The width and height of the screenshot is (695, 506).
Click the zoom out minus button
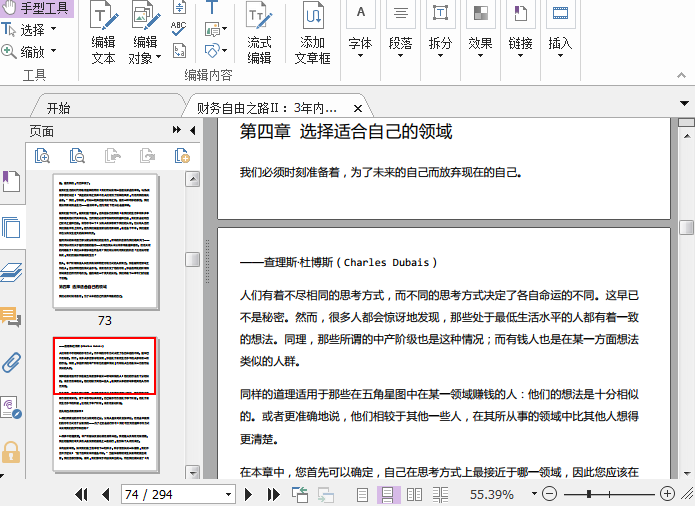(x=550, y=494)
